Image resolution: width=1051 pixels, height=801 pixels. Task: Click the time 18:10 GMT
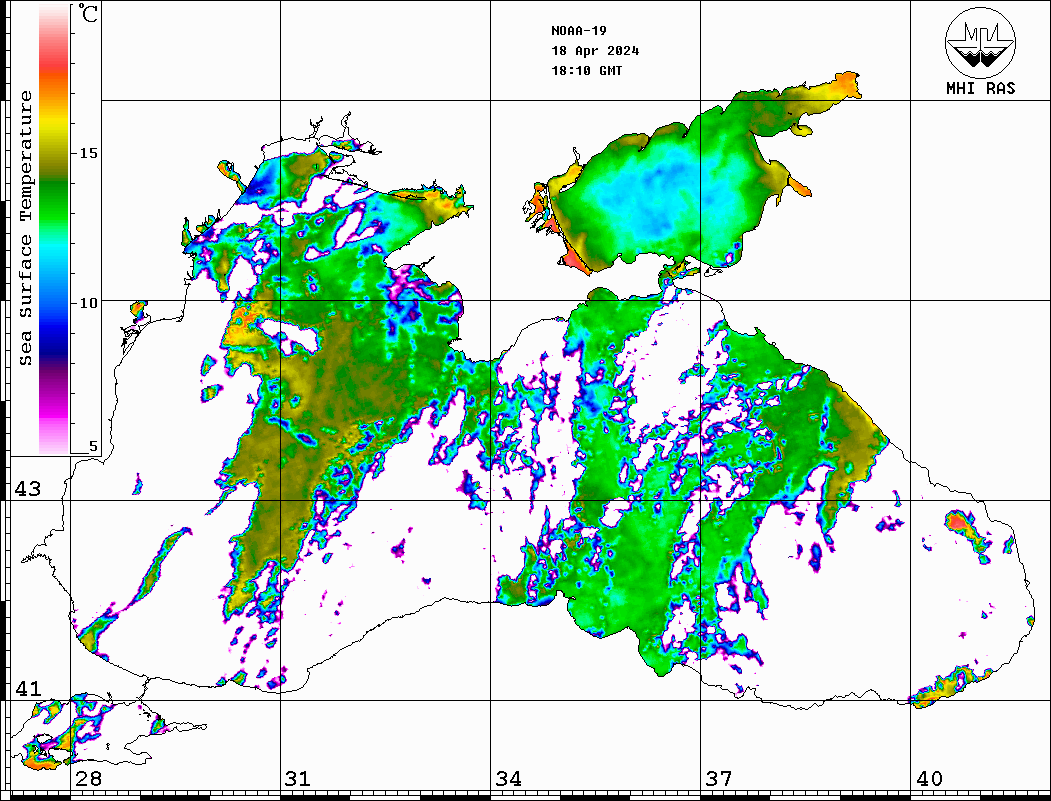(586, 71)
